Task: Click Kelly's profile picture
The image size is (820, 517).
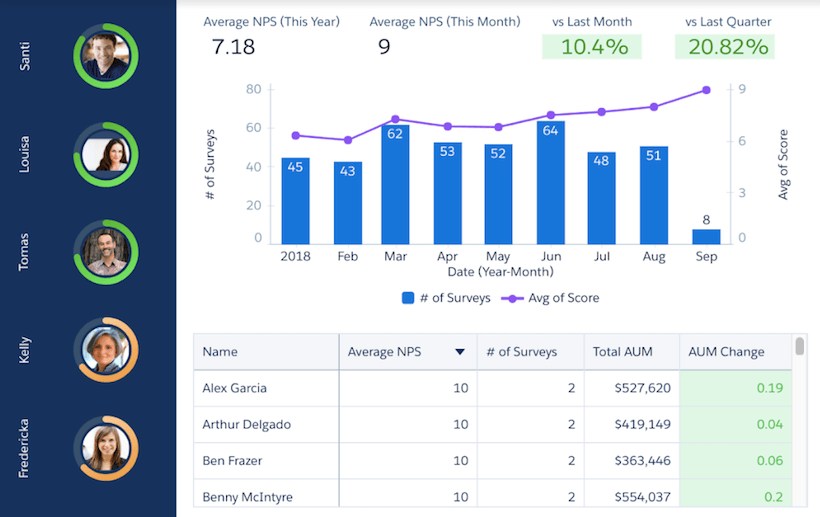Action: [106, 349]
